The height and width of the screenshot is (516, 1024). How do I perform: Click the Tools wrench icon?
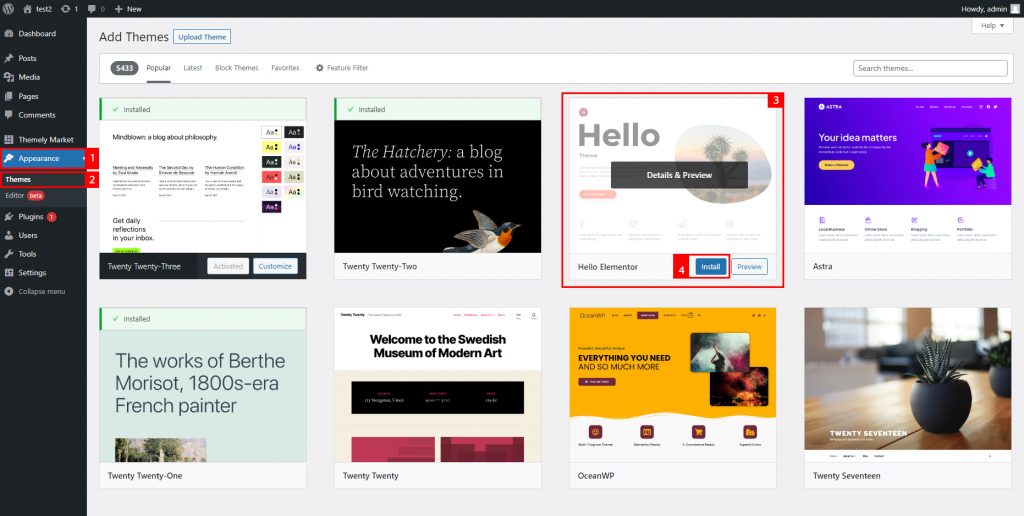9,254
